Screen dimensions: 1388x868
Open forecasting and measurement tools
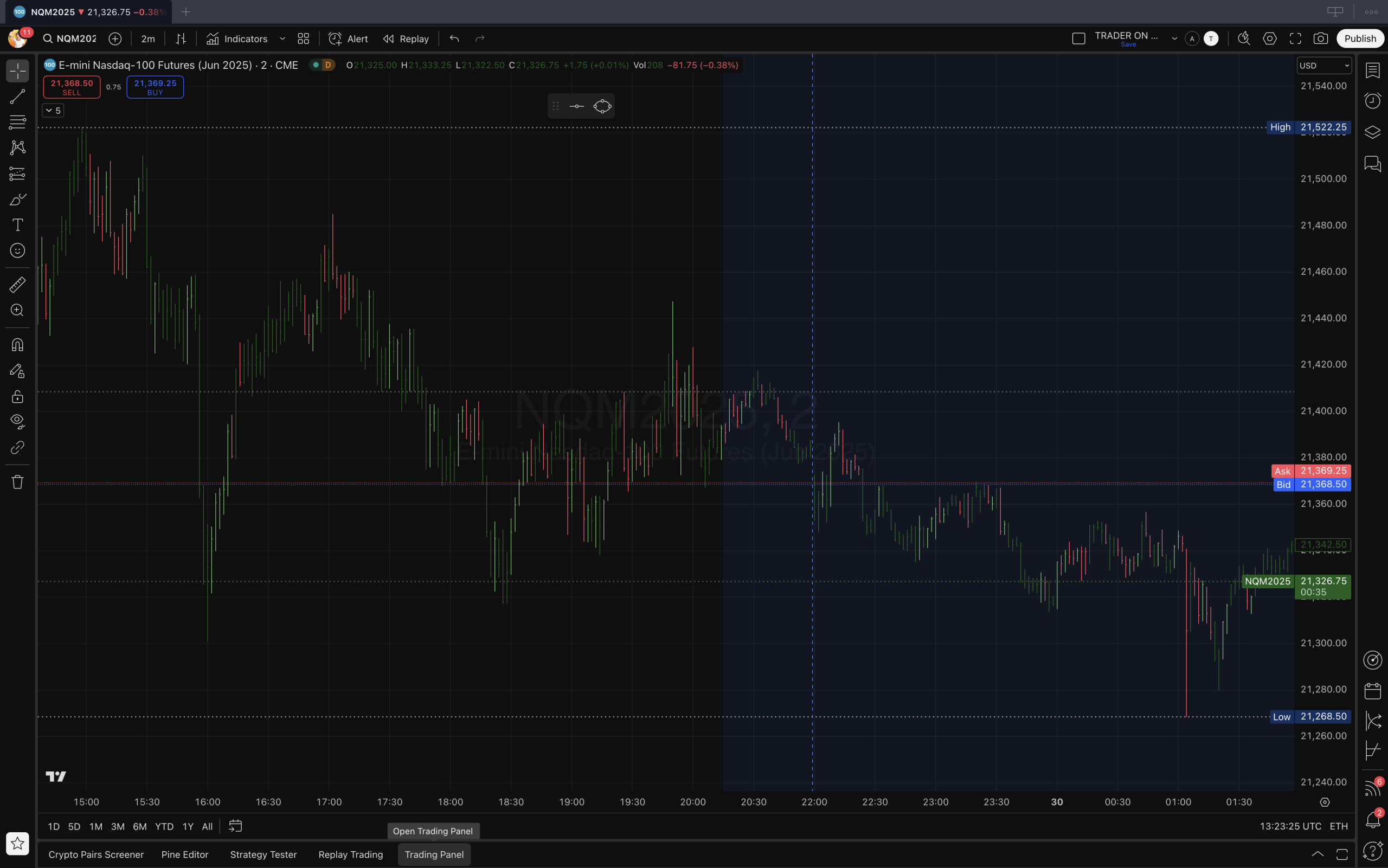click(x=17, y=173)
